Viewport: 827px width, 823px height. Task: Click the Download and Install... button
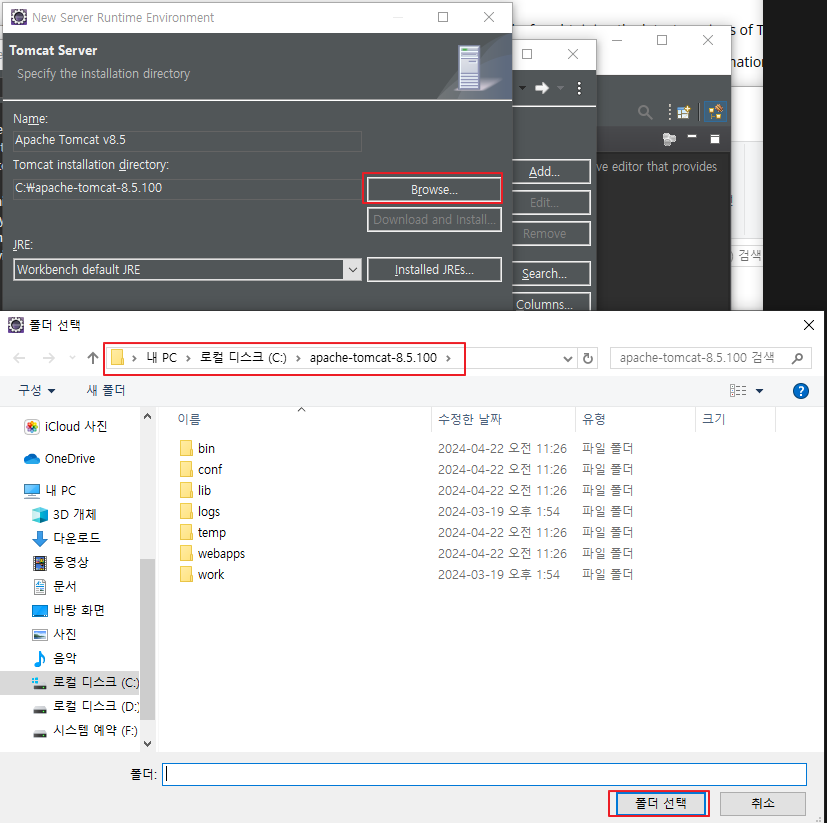[434, 219]
